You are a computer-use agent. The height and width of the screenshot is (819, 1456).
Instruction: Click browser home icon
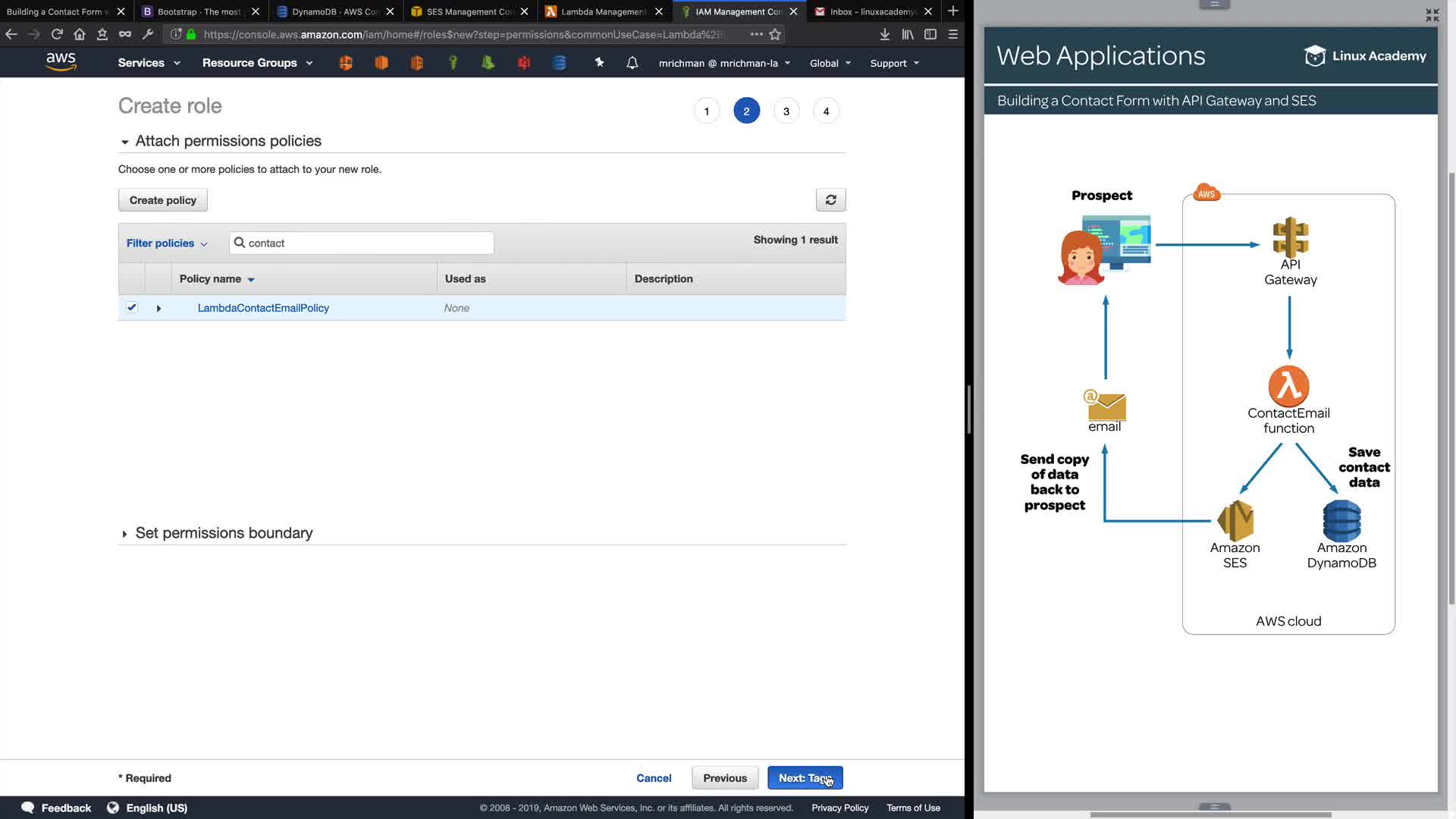(x=80, y=34)
